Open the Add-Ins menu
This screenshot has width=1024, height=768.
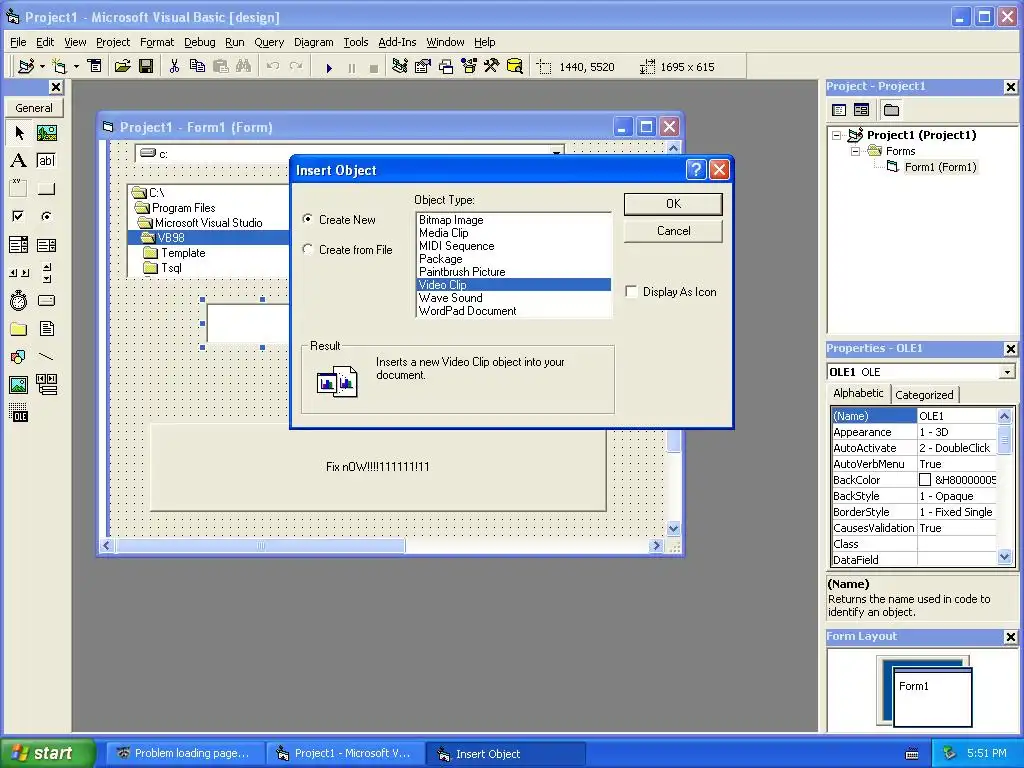(397, 42)
